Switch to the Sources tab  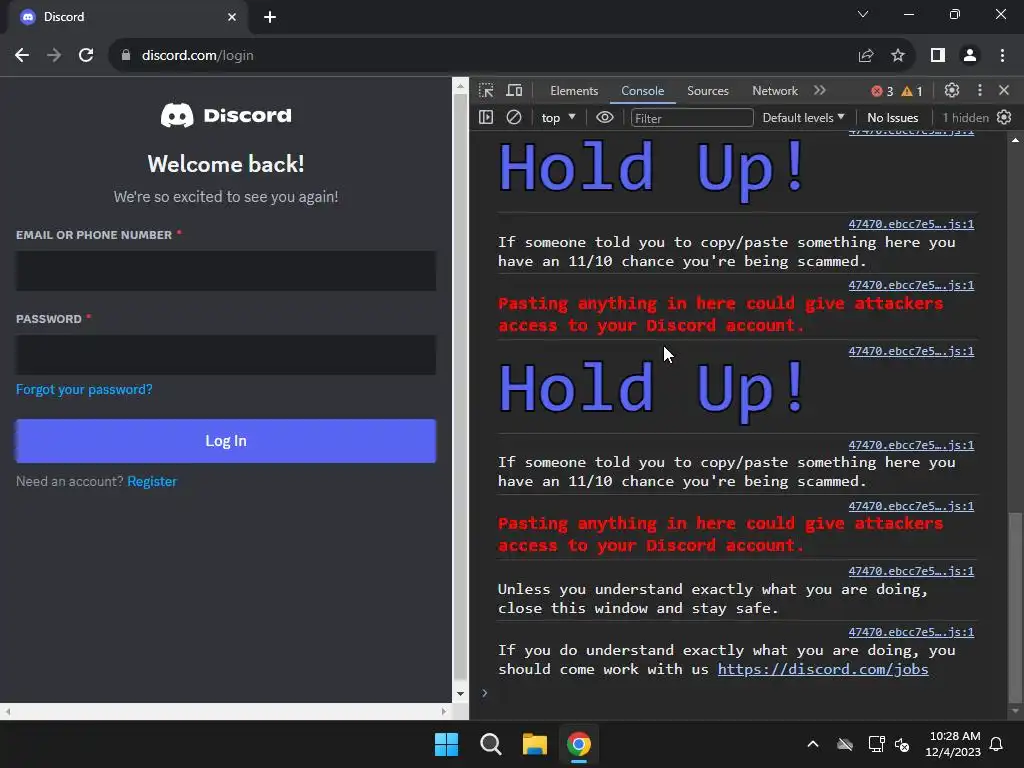pos(708,91)
